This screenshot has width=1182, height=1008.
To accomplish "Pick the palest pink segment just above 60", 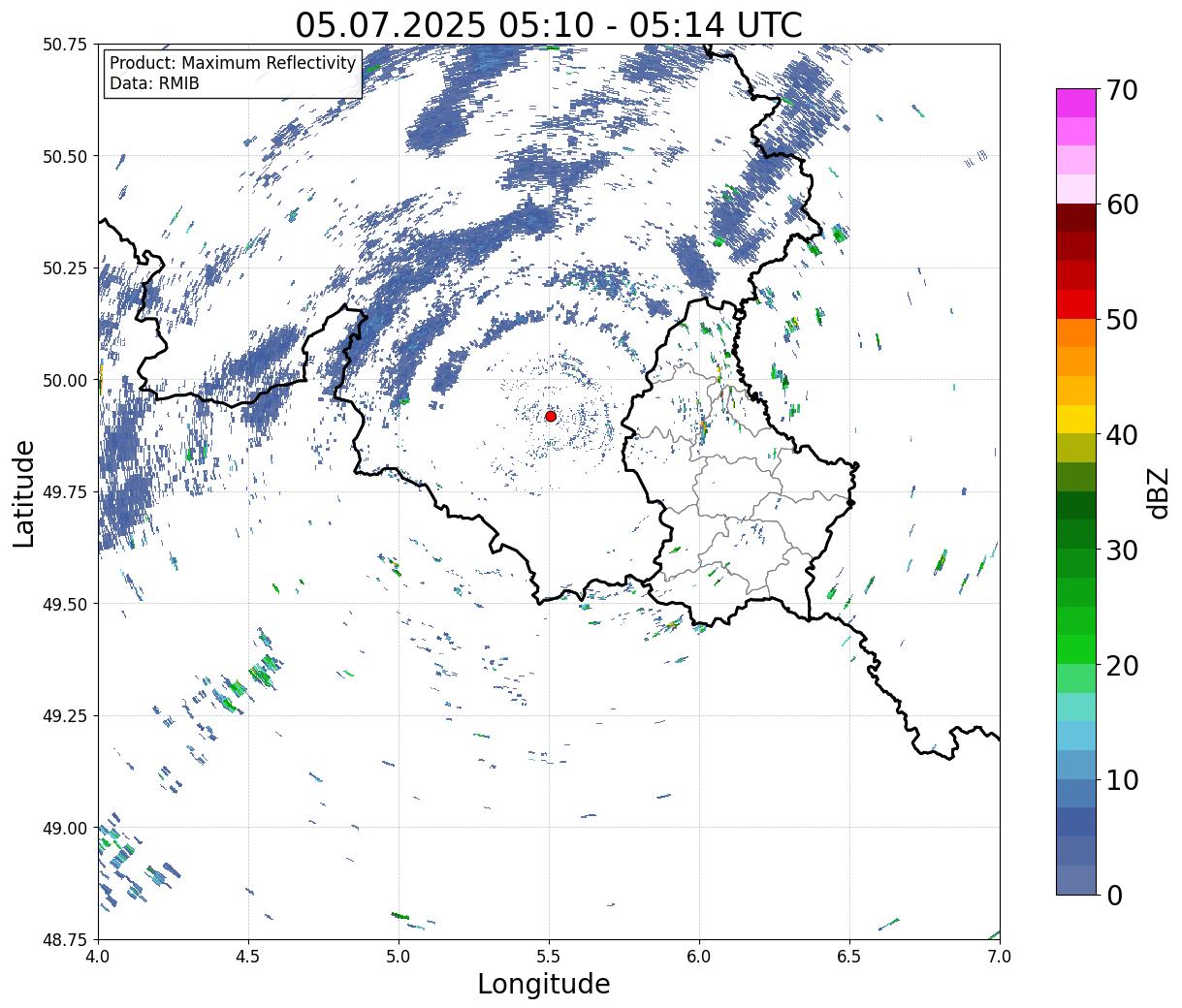I will [1076, 189].
